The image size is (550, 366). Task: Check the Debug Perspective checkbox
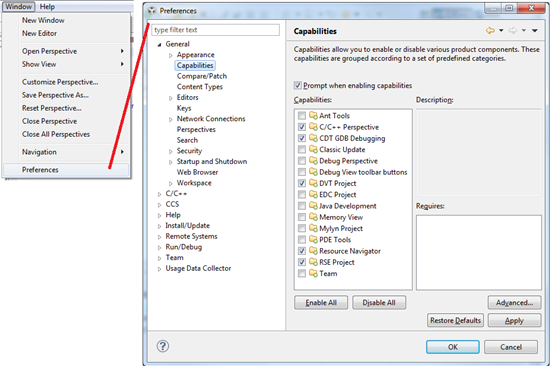click(x=302, y=161)
